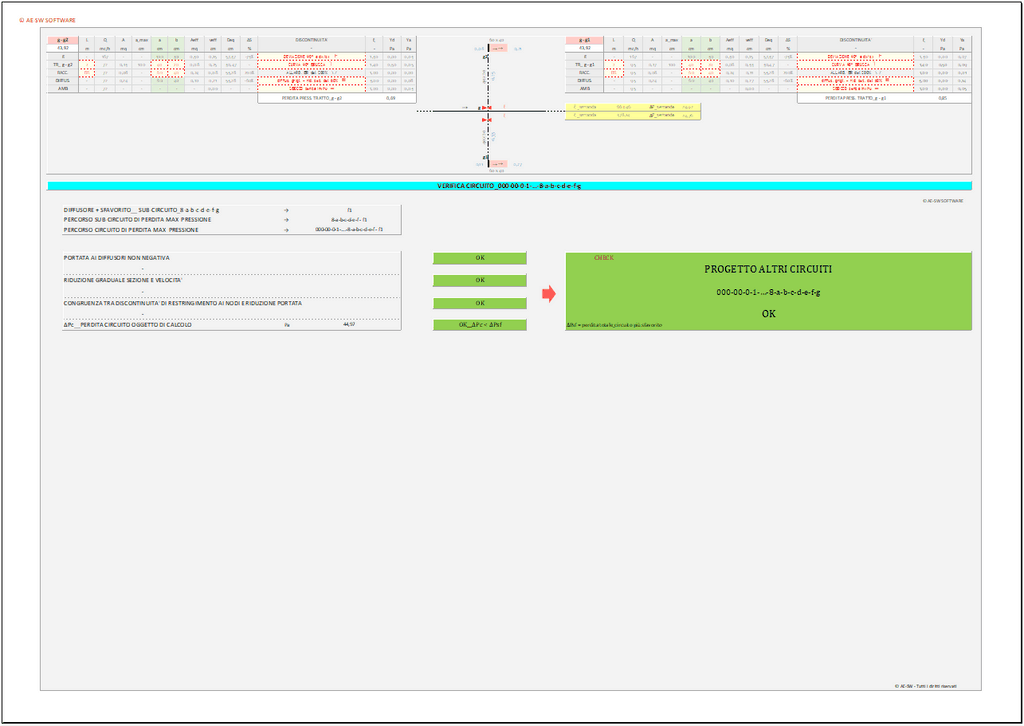Viewport: 1024px width, 726px height.
Task: Select the pink g-g2 header cell
Action: [63, 40]
